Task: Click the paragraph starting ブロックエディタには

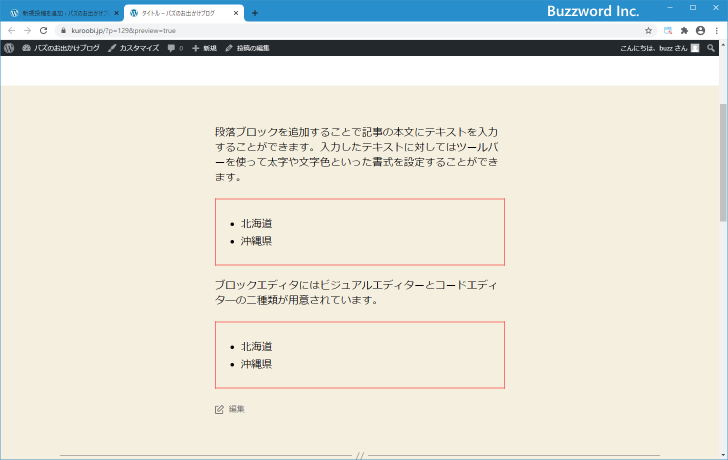Action: pyautogui.click(x=357, y=292)
